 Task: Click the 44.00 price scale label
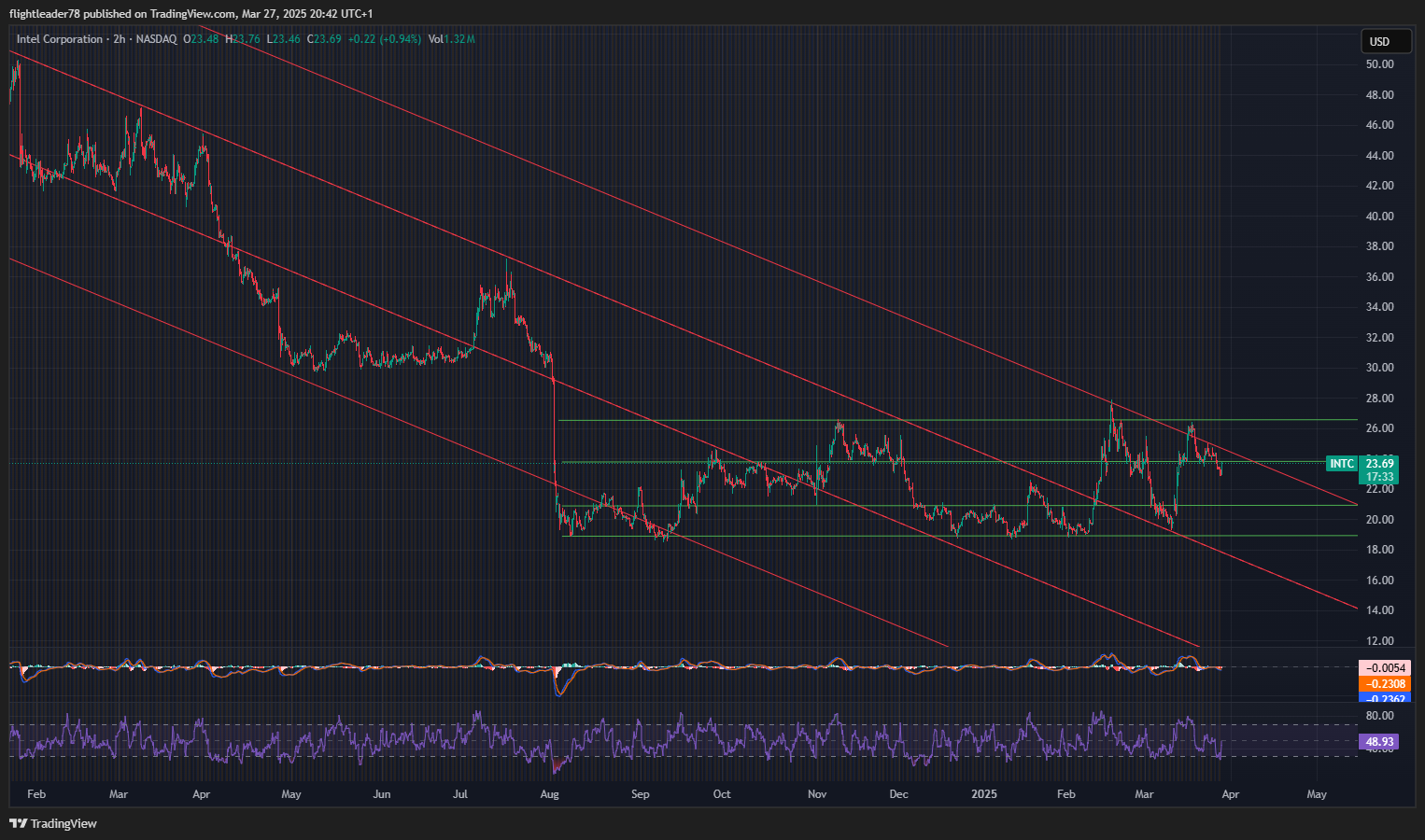click(x=1379, y=156)
